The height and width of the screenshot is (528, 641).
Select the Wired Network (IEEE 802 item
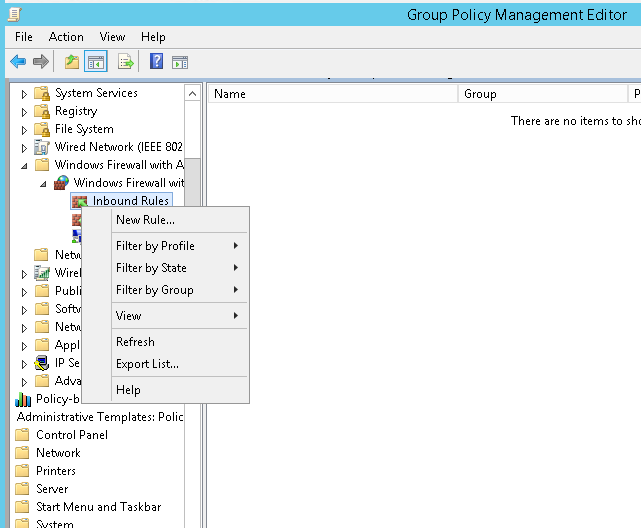(x=119, y=147)
